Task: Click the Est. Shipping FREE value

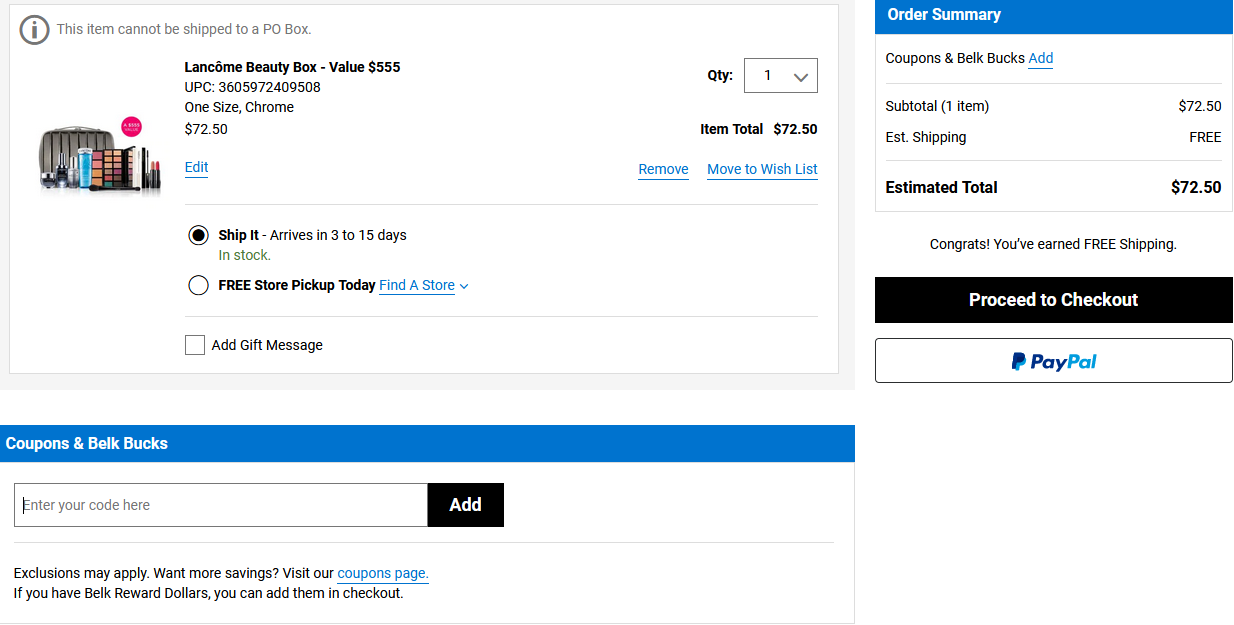Action: [x=1205, y=137]
